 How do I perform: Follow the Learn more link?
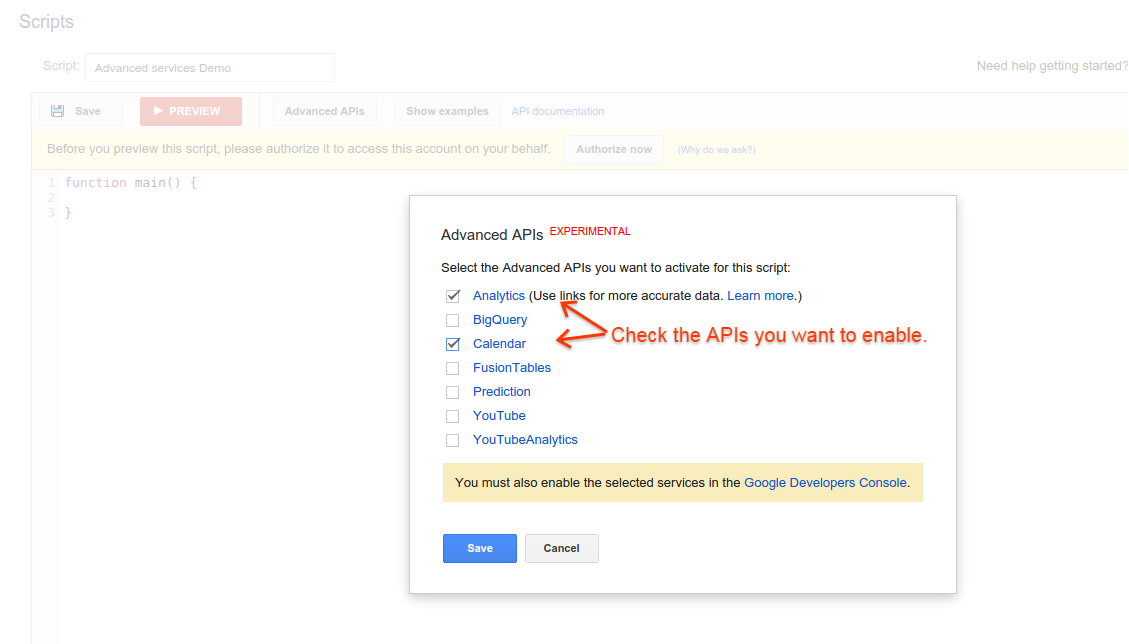[x=761, y=296]
